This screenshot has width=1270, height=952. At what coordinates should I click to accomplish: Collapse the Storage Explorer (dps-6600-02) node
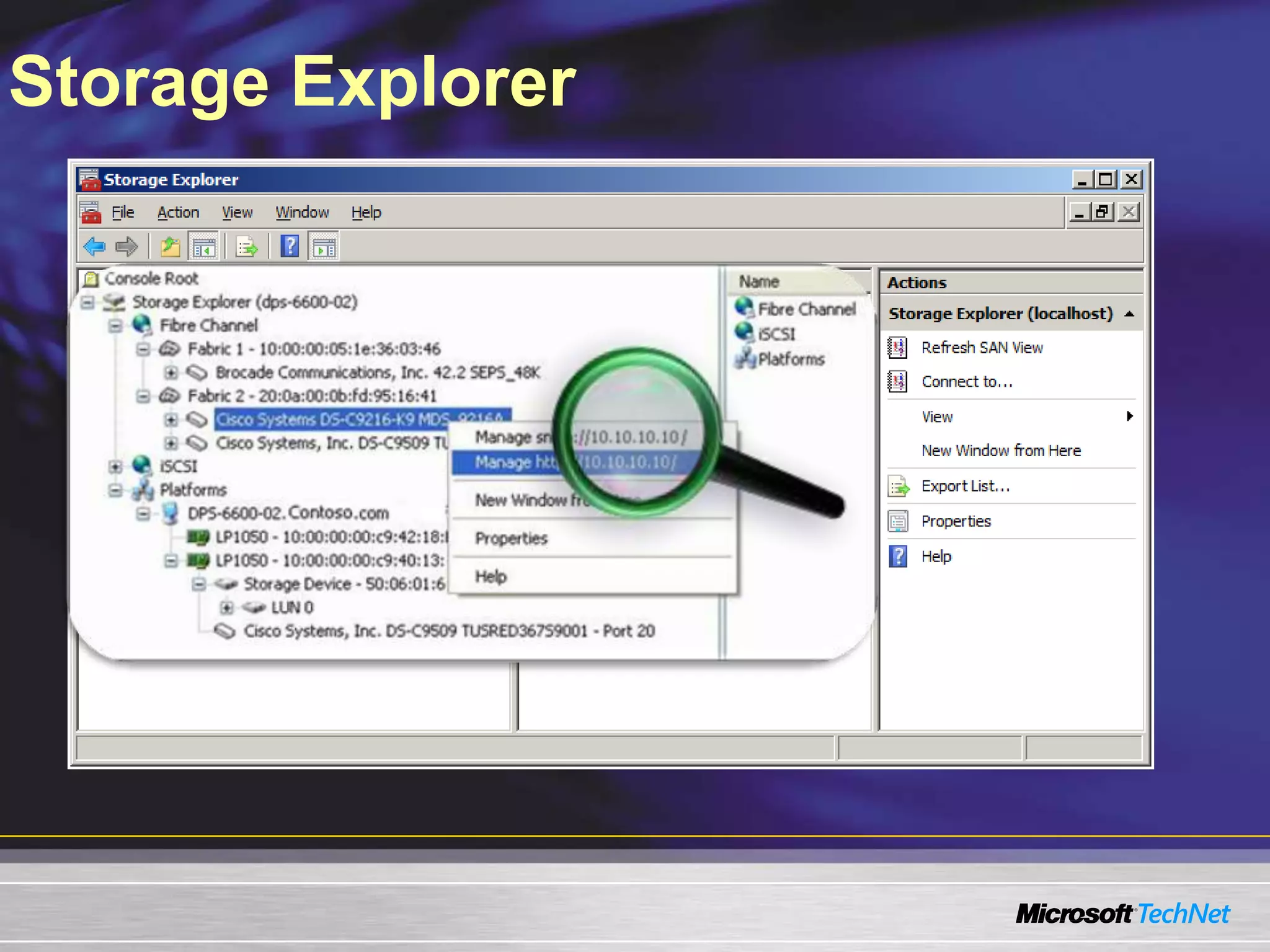pos(87,302)
